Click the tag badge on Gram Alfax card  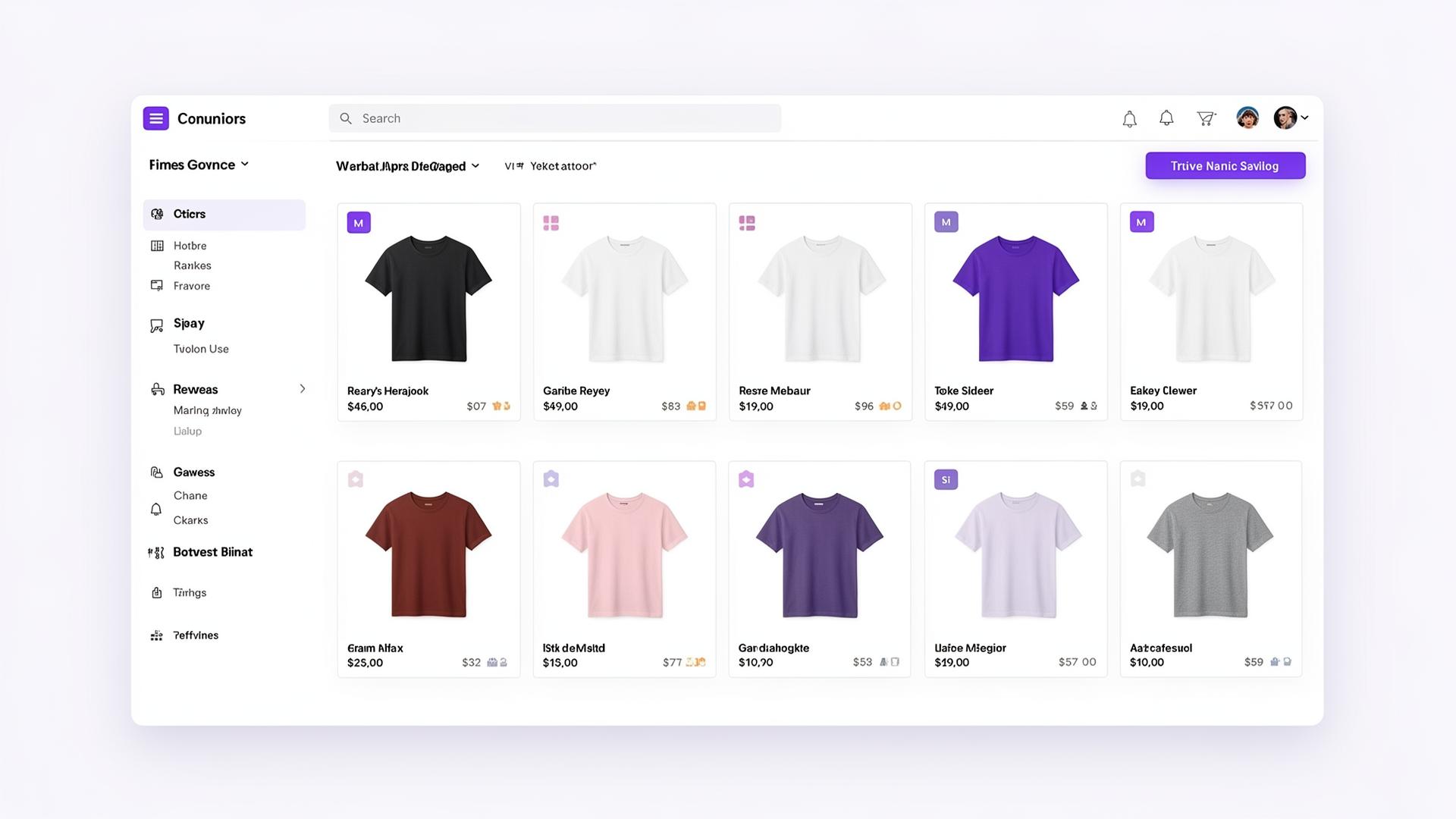(356, 479)
